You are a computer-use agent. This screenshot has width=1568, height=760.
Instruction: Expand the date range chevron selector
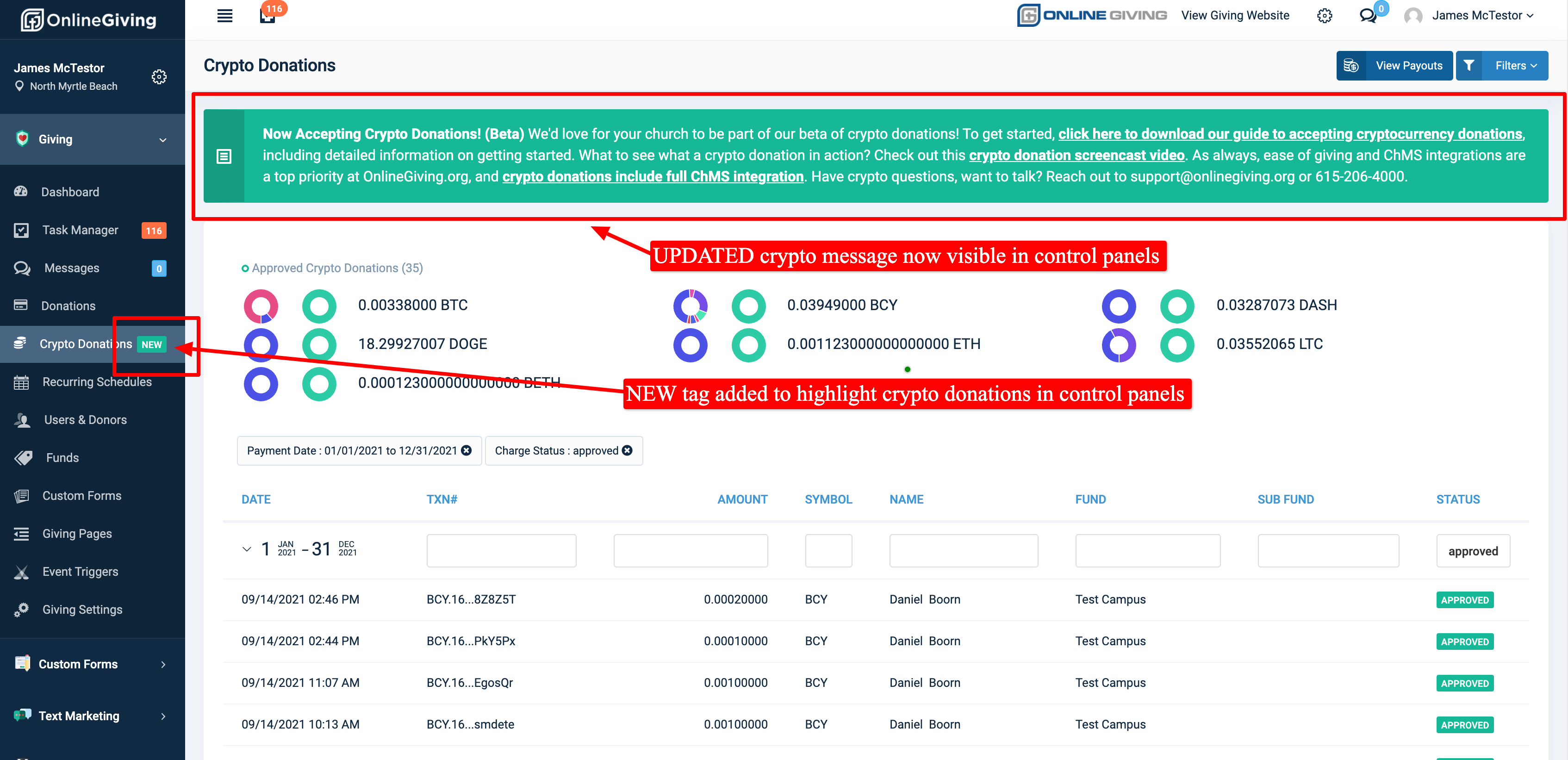point(247,549)
